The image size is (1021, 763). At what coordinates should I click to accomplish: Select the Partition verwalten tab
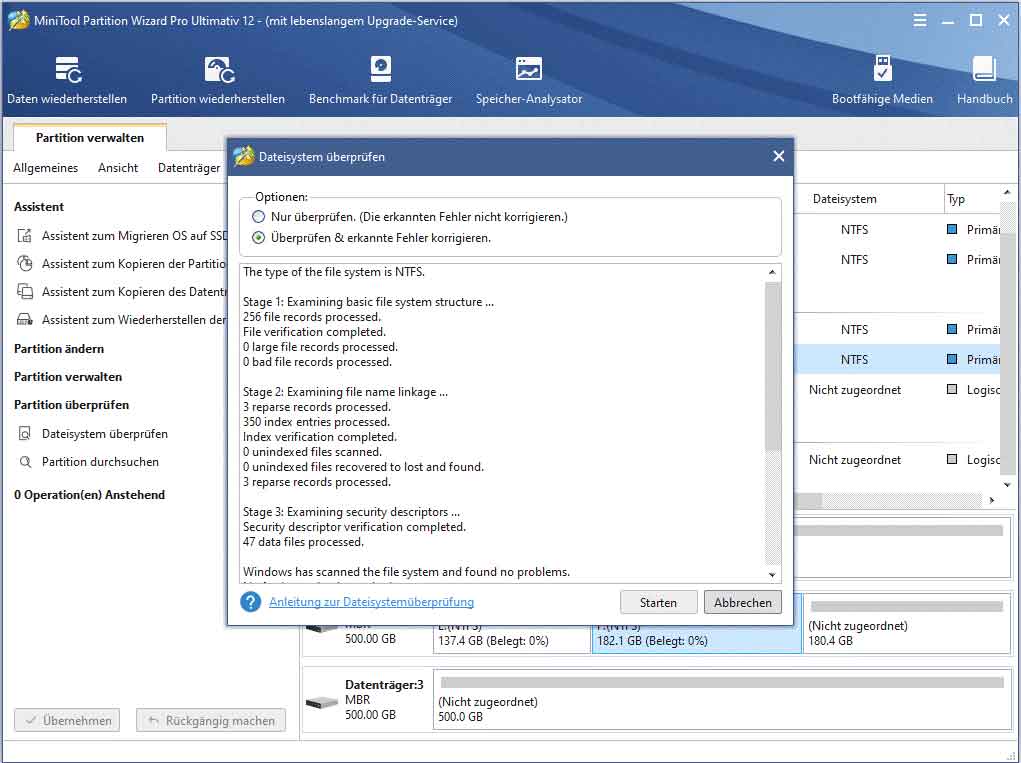click(89, 137)
